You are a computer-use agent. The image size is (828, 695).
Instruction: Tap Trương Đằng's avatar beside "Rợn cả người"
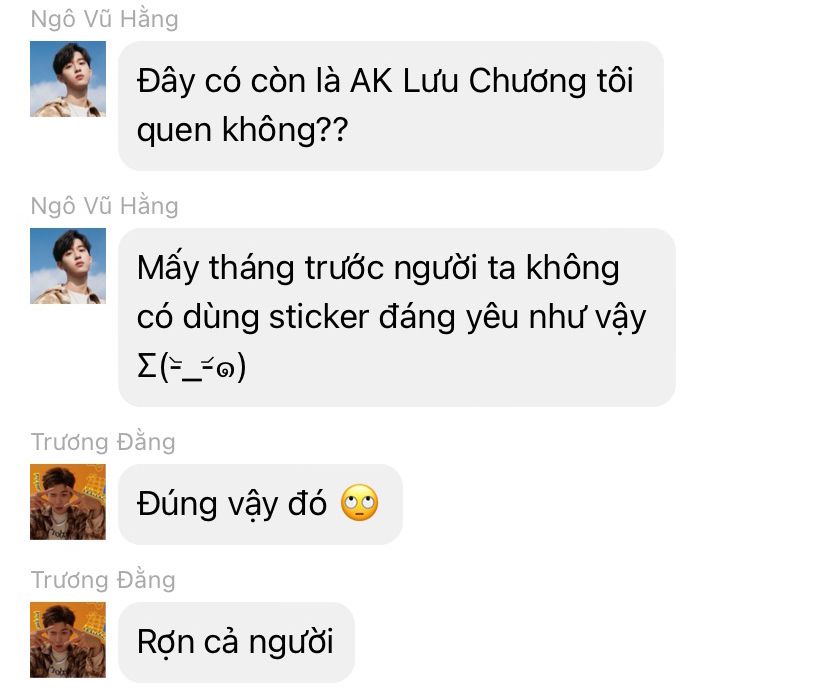68,640
